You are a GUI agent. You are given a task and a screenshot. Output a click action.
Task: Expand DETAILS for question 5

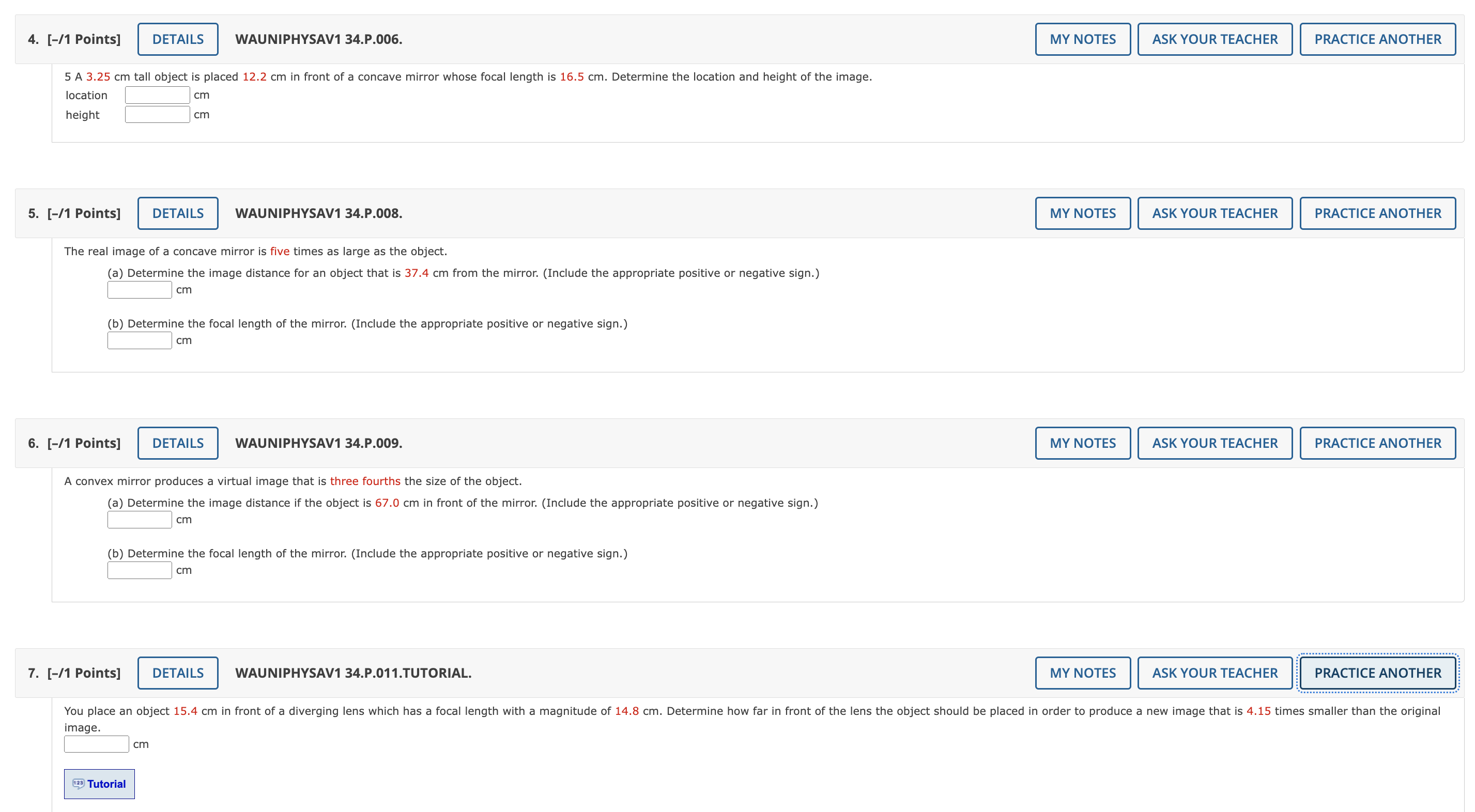177,213
